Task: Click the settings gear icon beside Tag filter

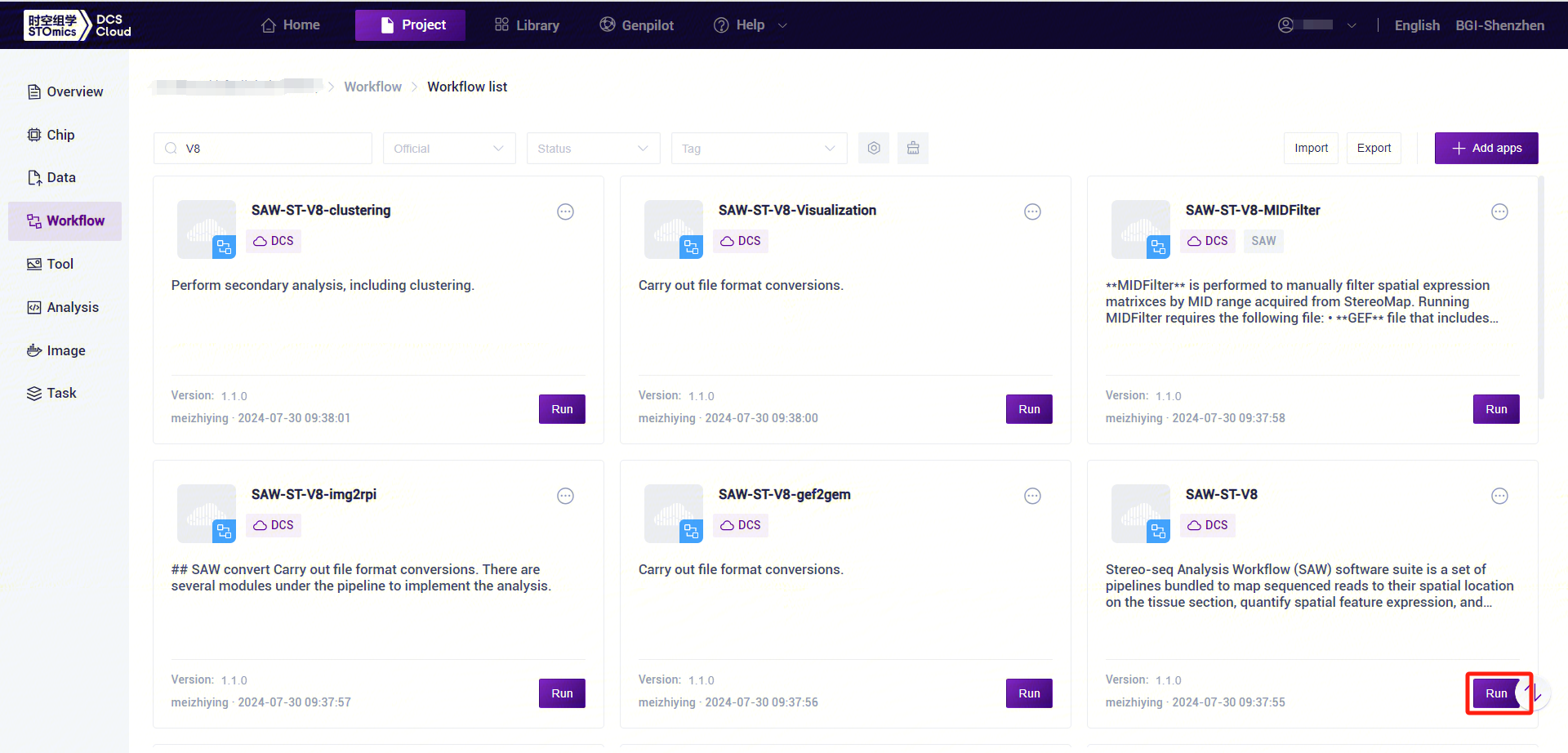Action: click(874, 148)
